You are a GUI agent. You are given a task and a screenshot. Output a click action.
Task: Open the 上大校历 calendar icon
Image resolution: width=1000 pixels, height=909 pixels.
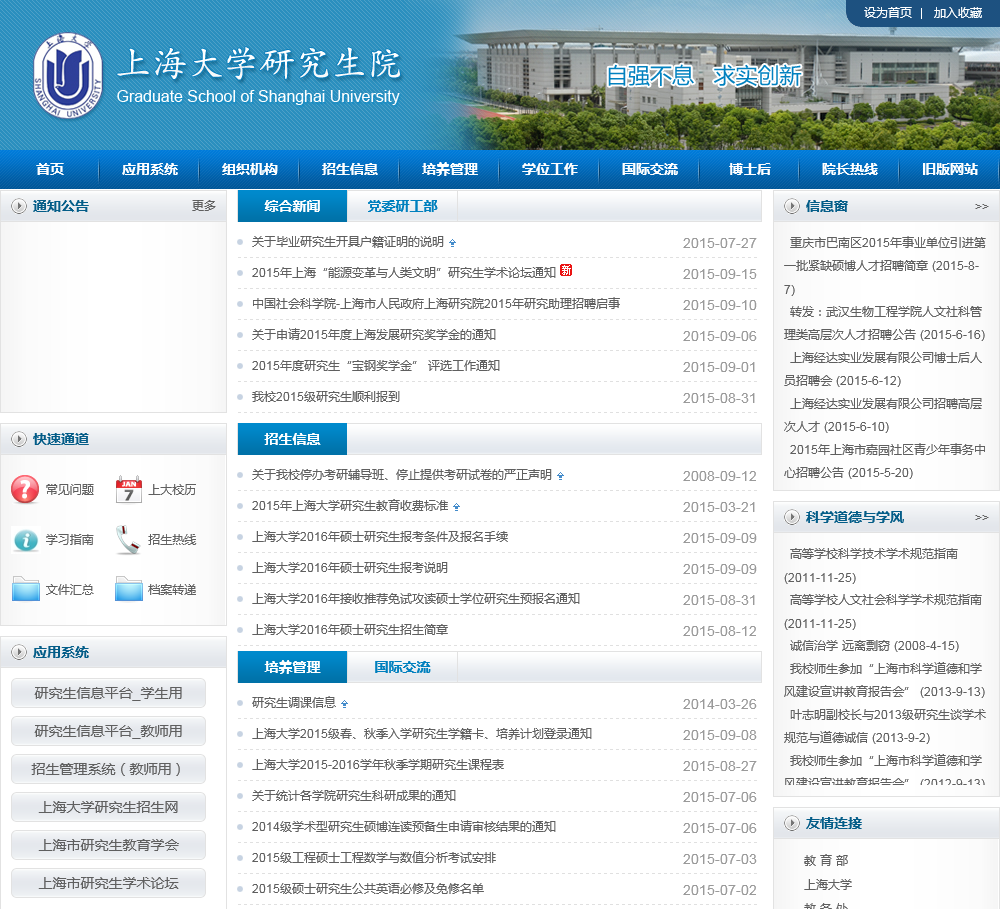[x=128, y=489]
